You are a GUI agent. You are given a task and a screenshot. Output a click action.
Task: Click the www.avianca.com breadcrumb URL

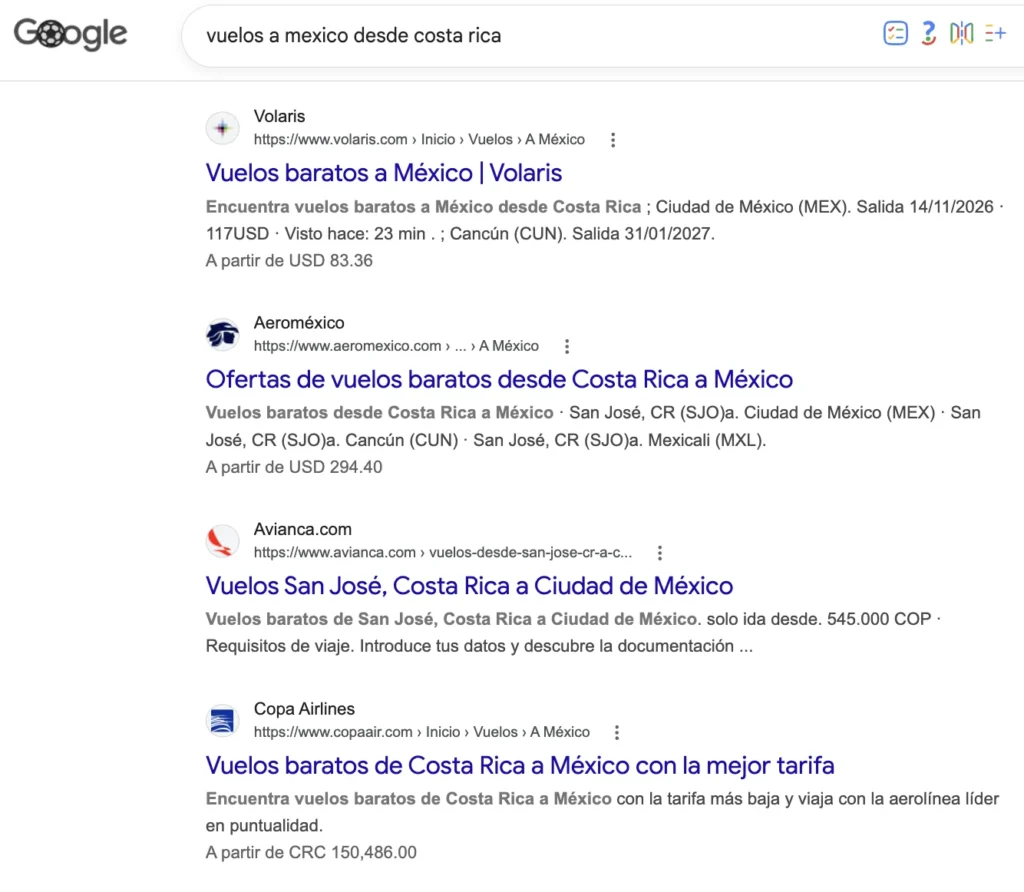click(x=443, y=552)
